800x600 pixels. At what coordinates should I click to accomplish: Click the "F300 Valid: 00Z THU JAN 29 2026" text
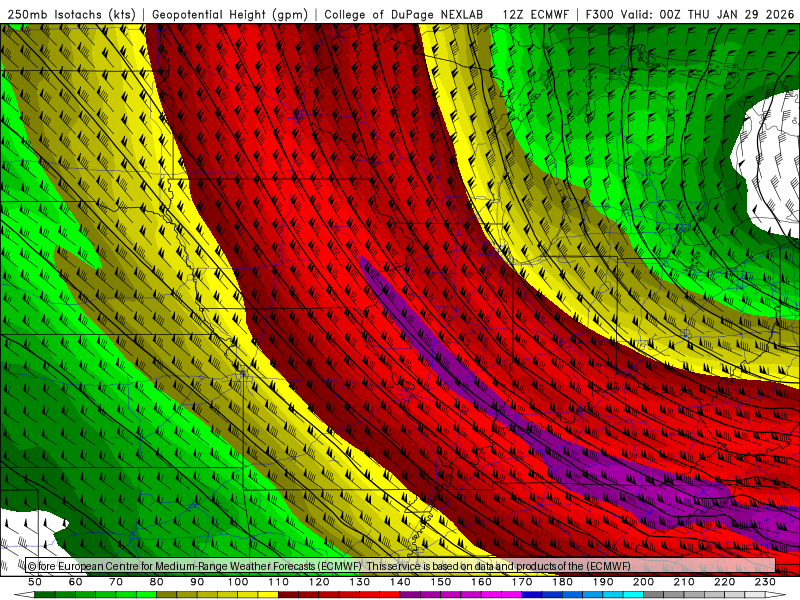coord(690,14)
